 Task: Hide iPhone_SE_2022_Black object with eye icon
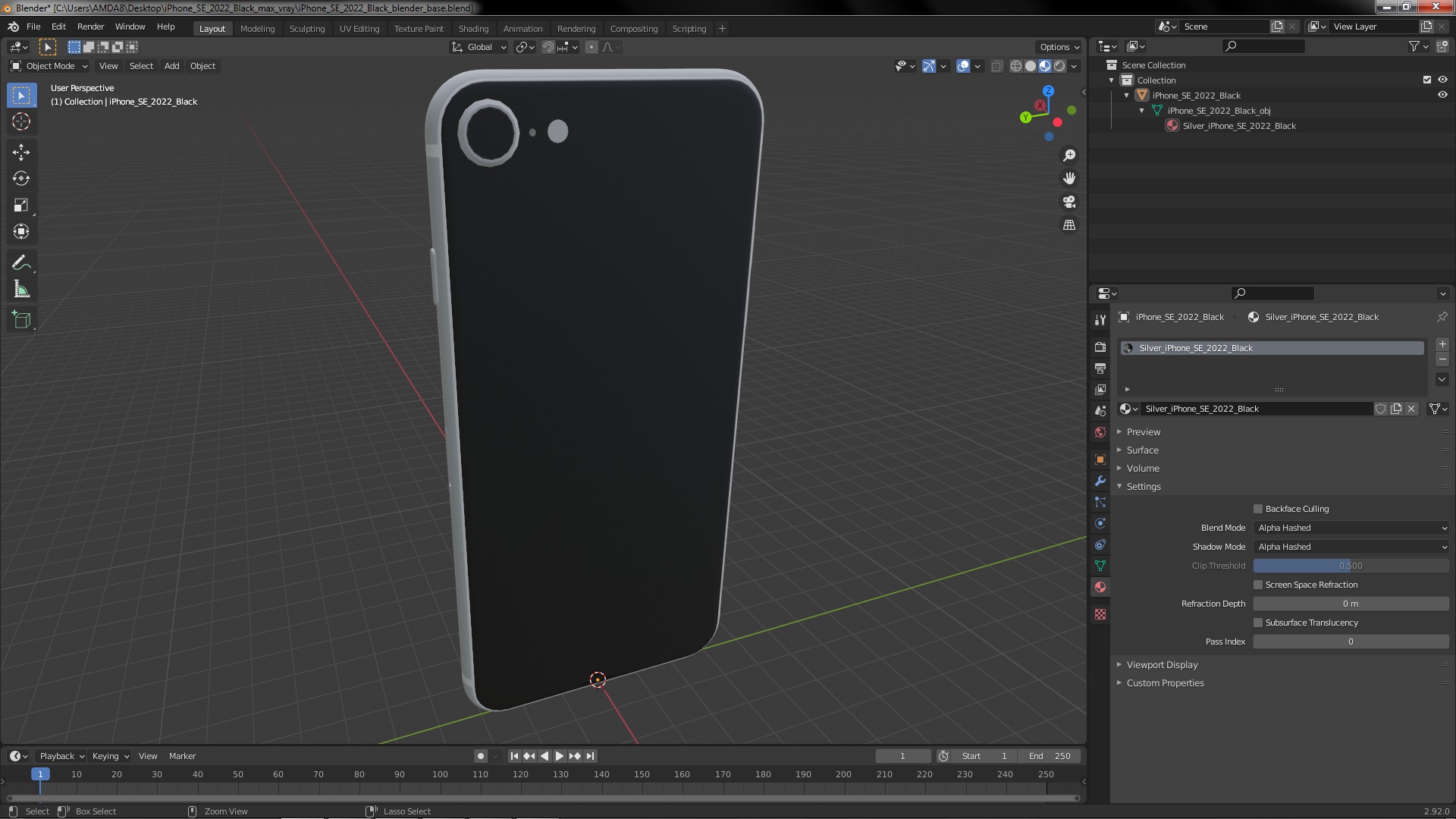point(1442,96)
